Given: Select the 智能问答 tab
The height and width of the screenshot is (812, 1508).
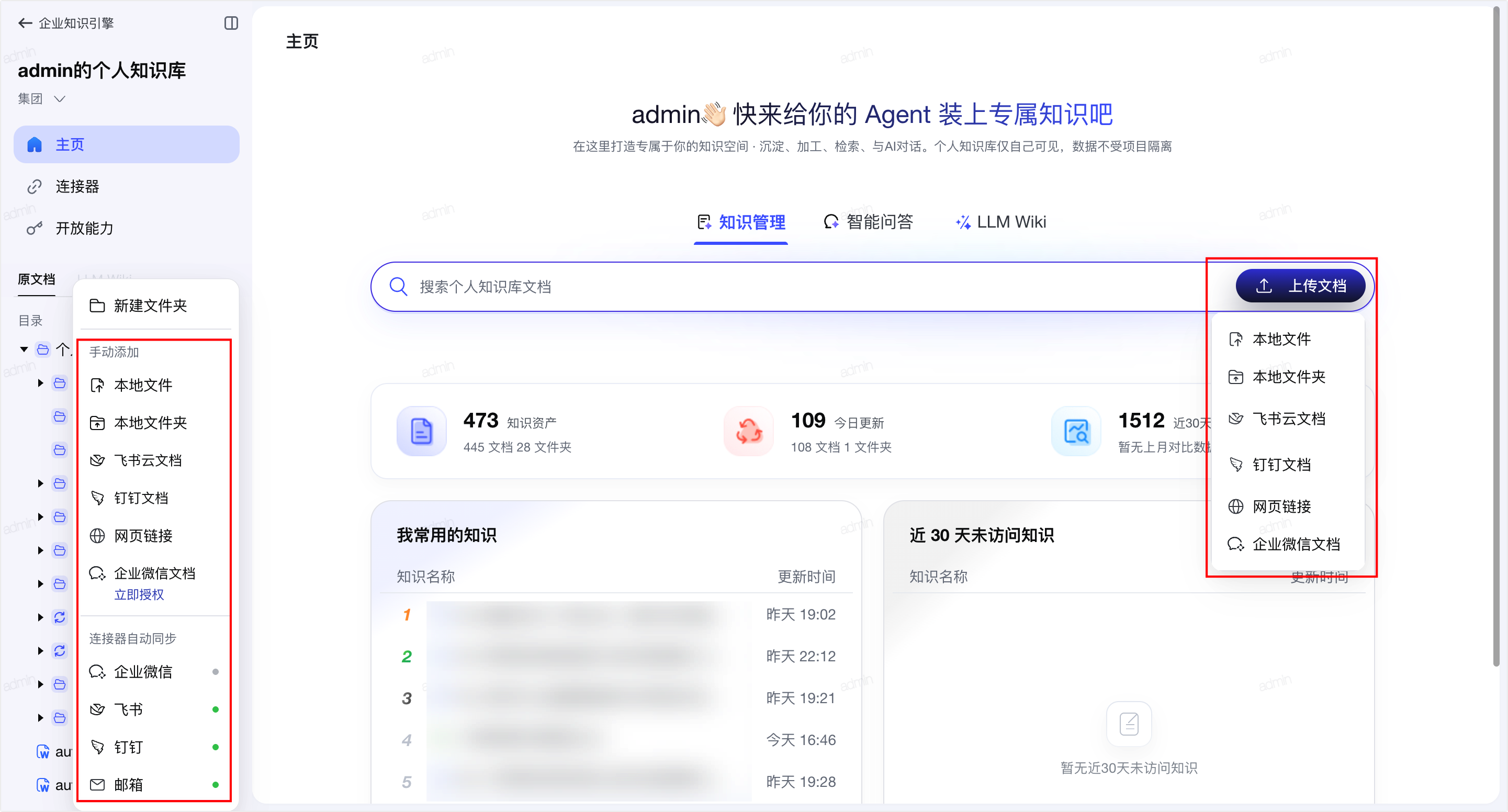Looking at the screenshot, I should (869, 222).
